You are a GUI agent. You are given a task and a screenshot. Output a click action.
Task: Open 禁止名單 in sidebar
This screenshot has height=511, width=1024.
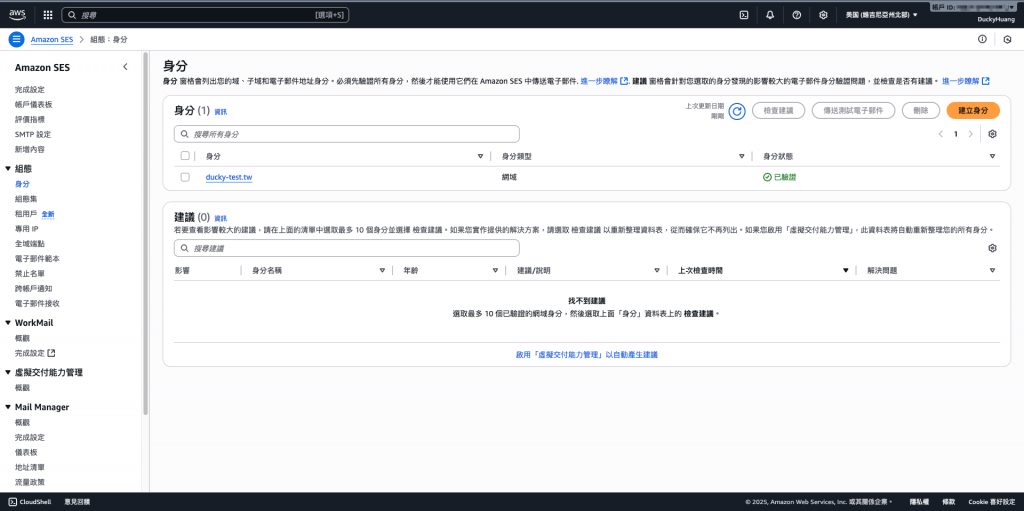pos(29,274)
